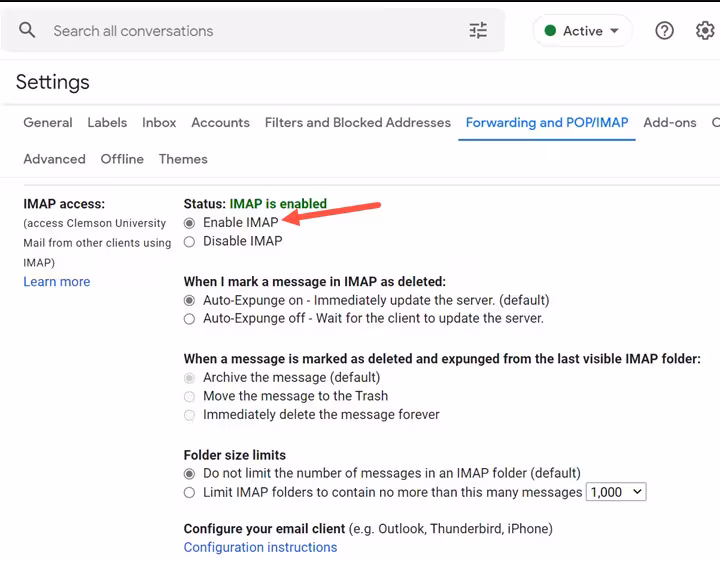The width and height of the screenshot is (720, 562).
Task: Select Do not limit messages option
Action: (190, 473)
